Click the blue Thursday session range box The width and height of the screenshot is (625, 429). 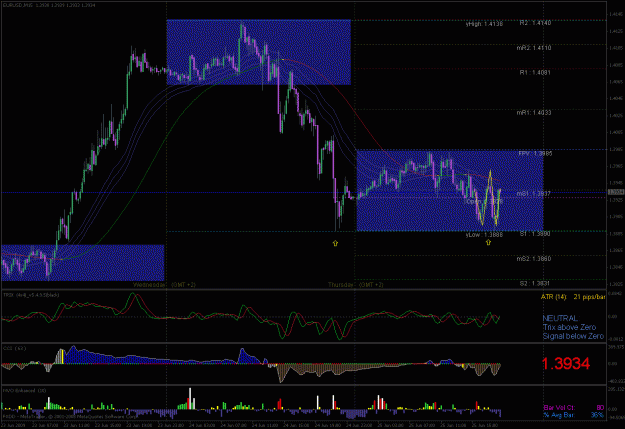click(450, 190)
